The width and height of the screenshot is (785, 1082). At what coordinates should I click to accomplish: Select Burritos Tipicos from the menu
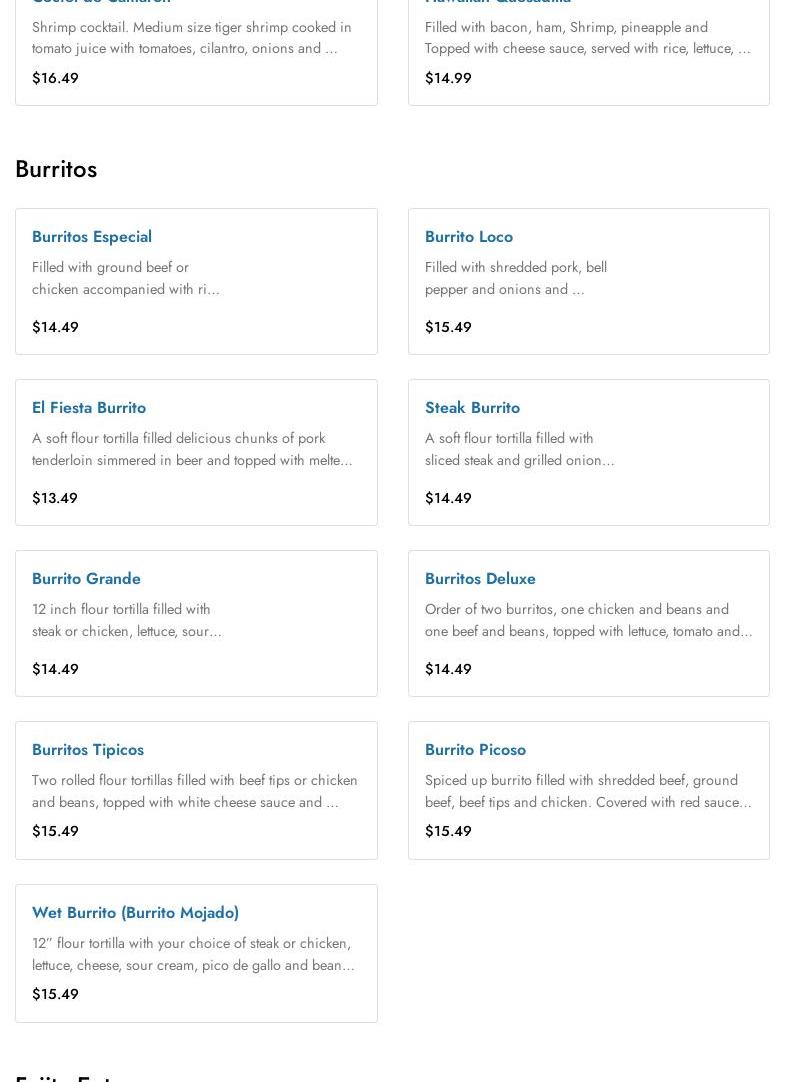(88, 750)
